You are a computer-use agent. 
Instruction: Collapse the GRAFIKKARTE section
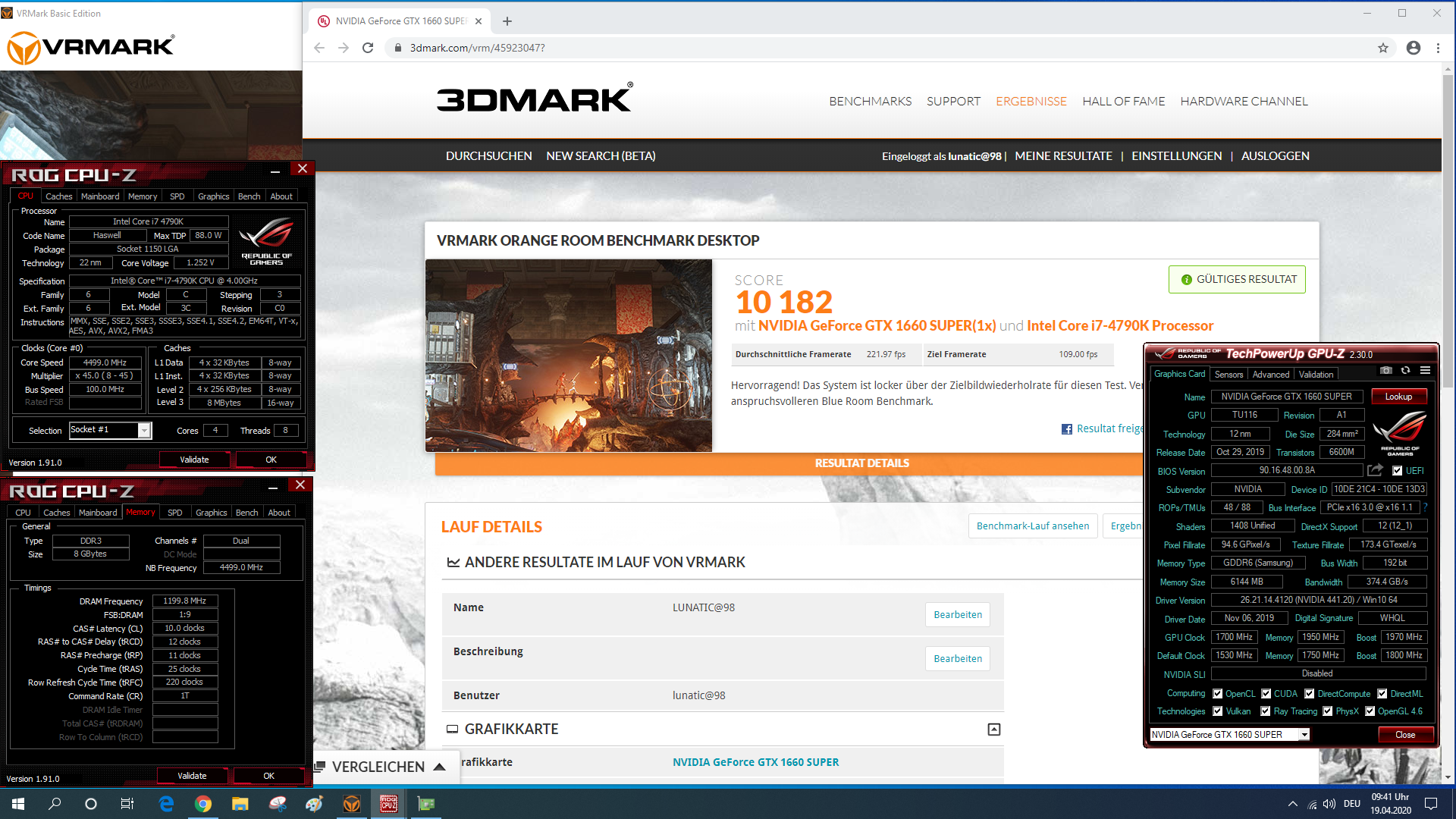(x=993, y=729)
